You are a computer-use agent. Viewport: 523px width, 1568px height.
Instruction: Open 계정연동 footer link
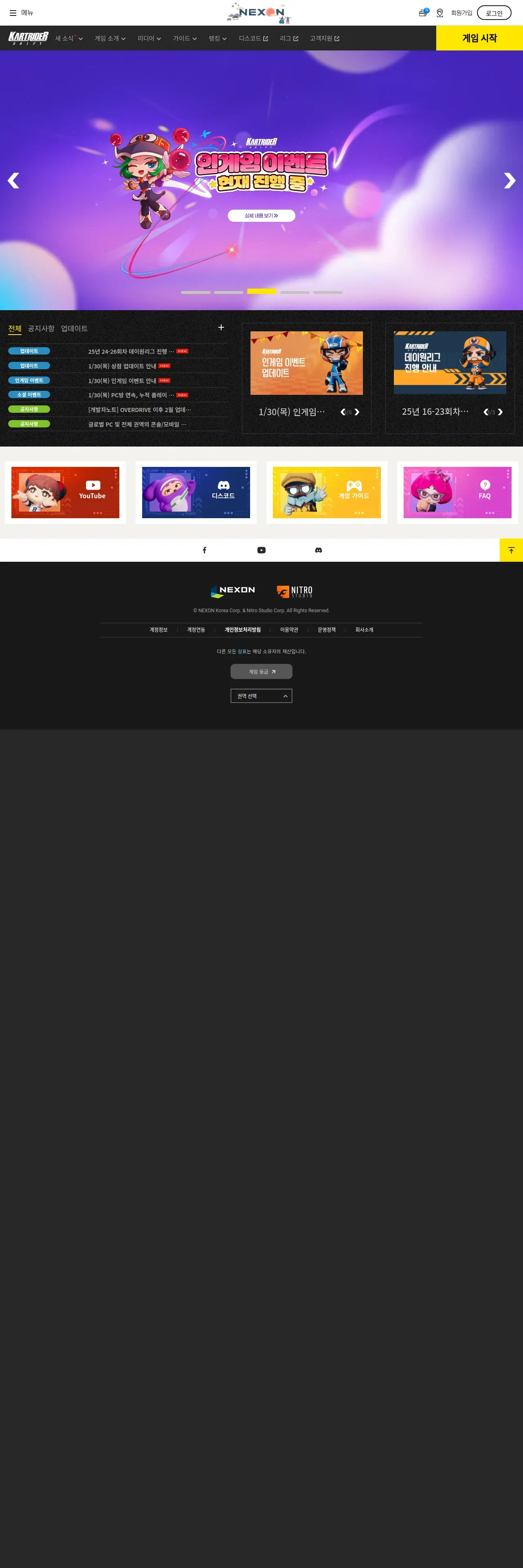click(196, 630)
